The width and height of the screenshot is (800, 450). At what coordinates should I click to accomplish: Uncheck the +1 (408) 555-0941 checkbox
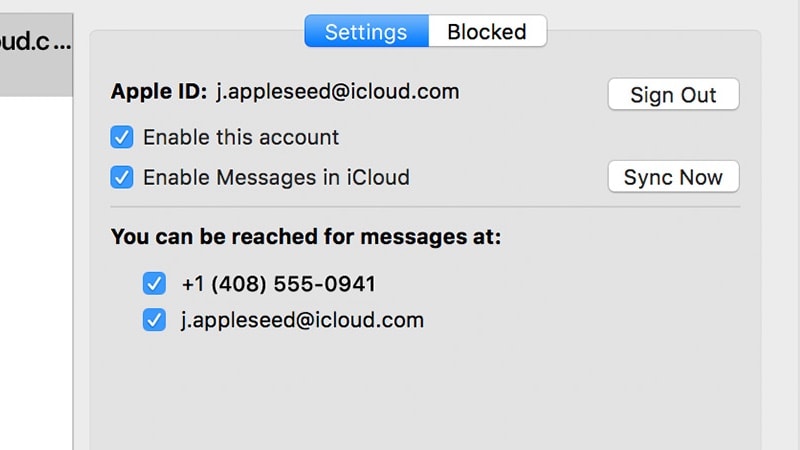tap(154, 284)
